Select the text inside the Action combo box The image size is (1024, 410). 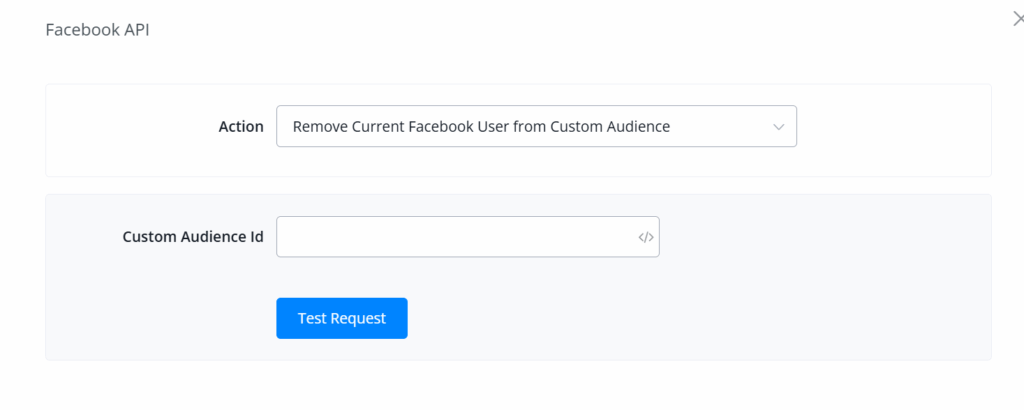pos(480,127)
